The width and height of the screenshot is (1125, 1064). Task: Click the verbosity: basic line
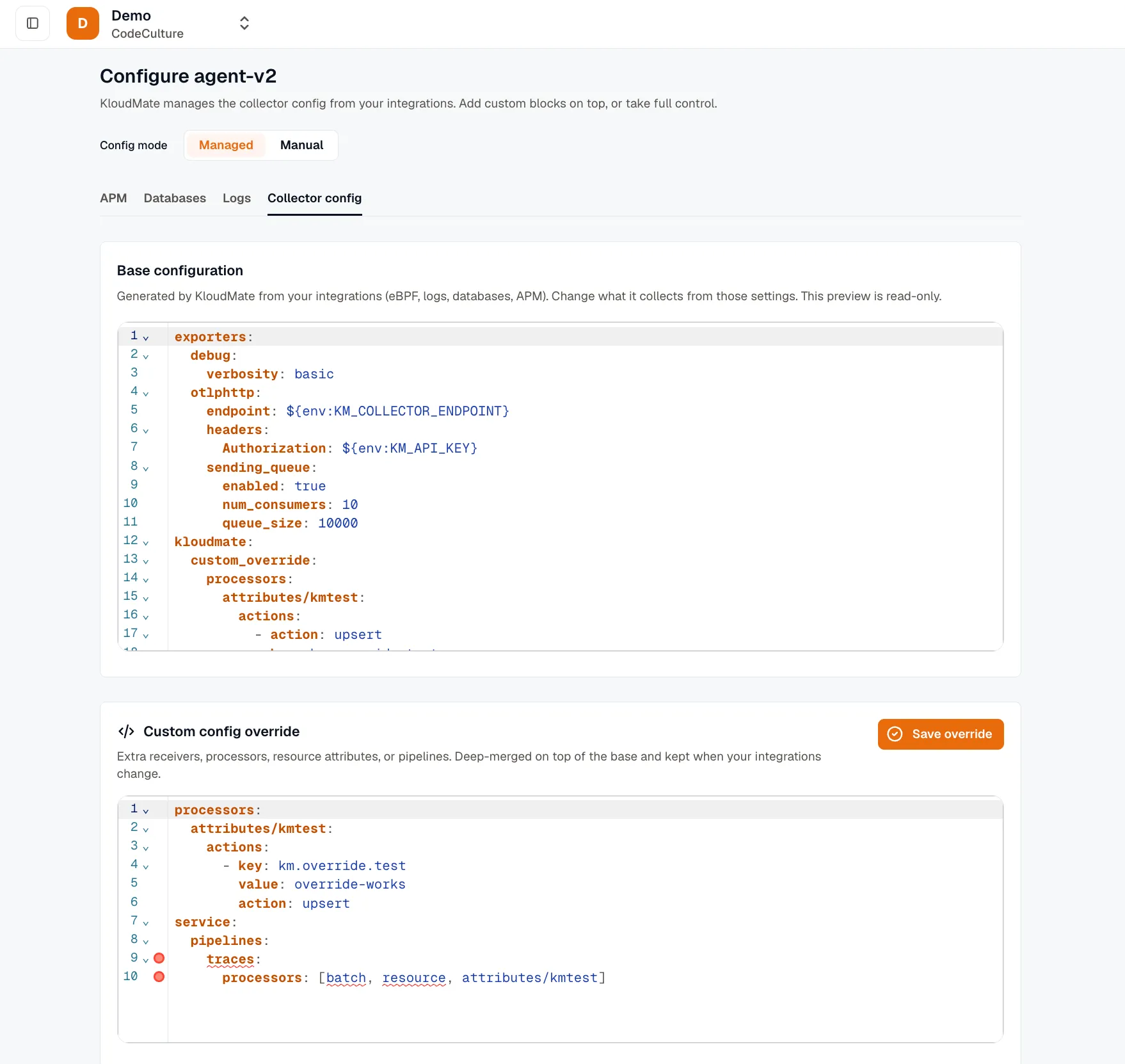270,374
